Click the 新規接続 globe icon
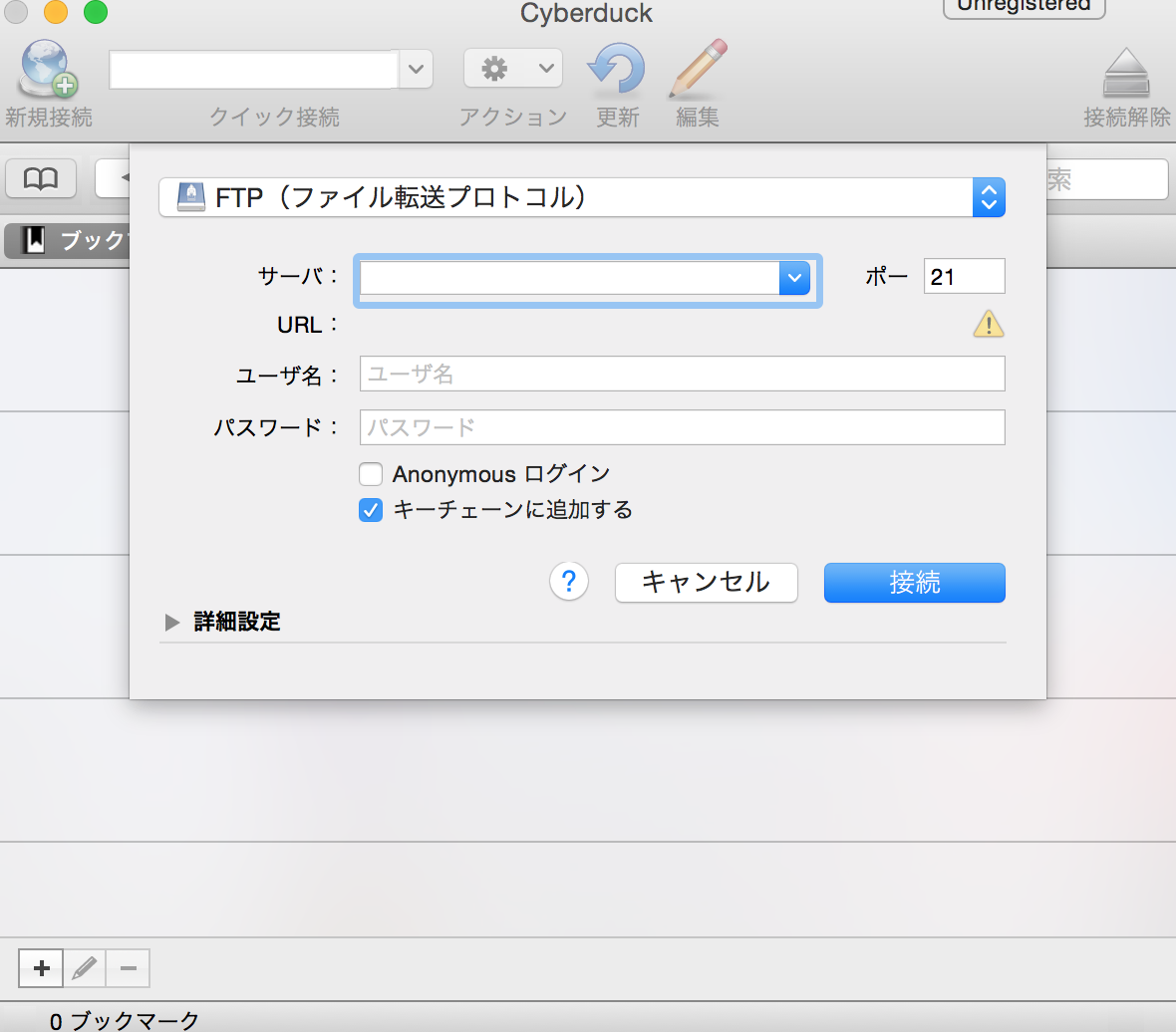Image resolution: width=1176 pixels, height=1032 pixels. (48, 68)
